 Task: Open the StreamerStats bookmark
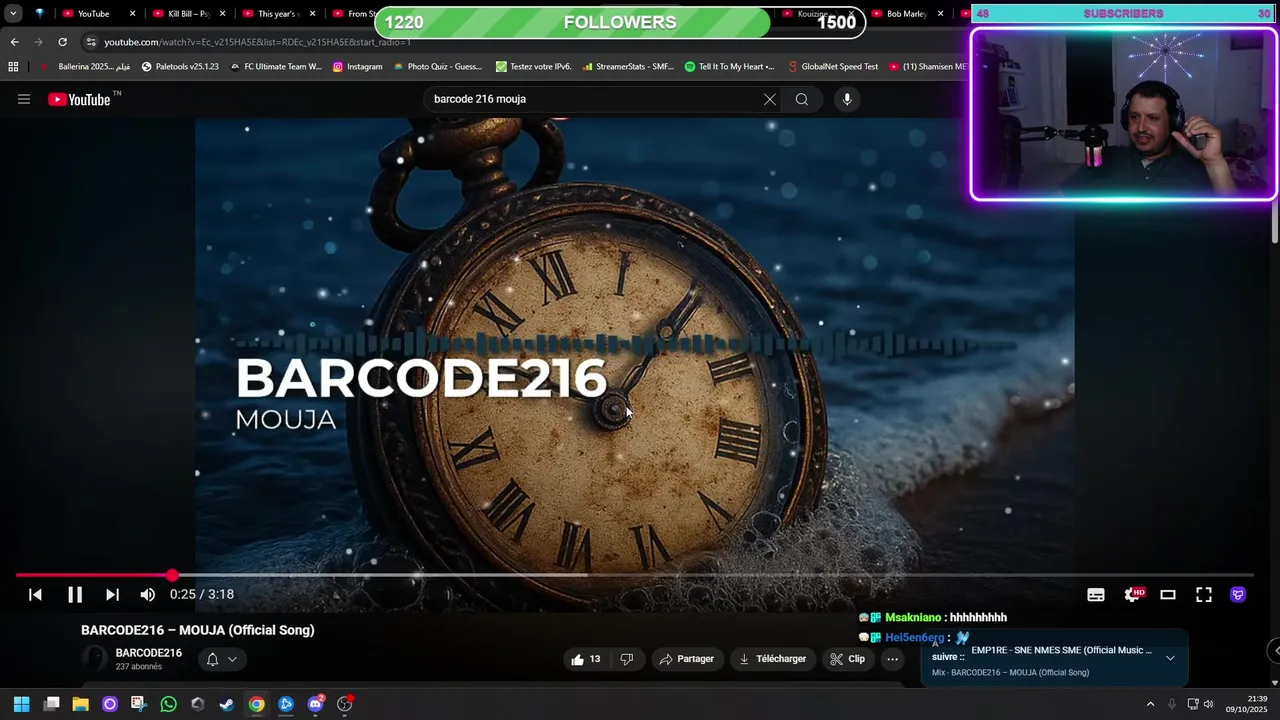(x=628, y=67)
